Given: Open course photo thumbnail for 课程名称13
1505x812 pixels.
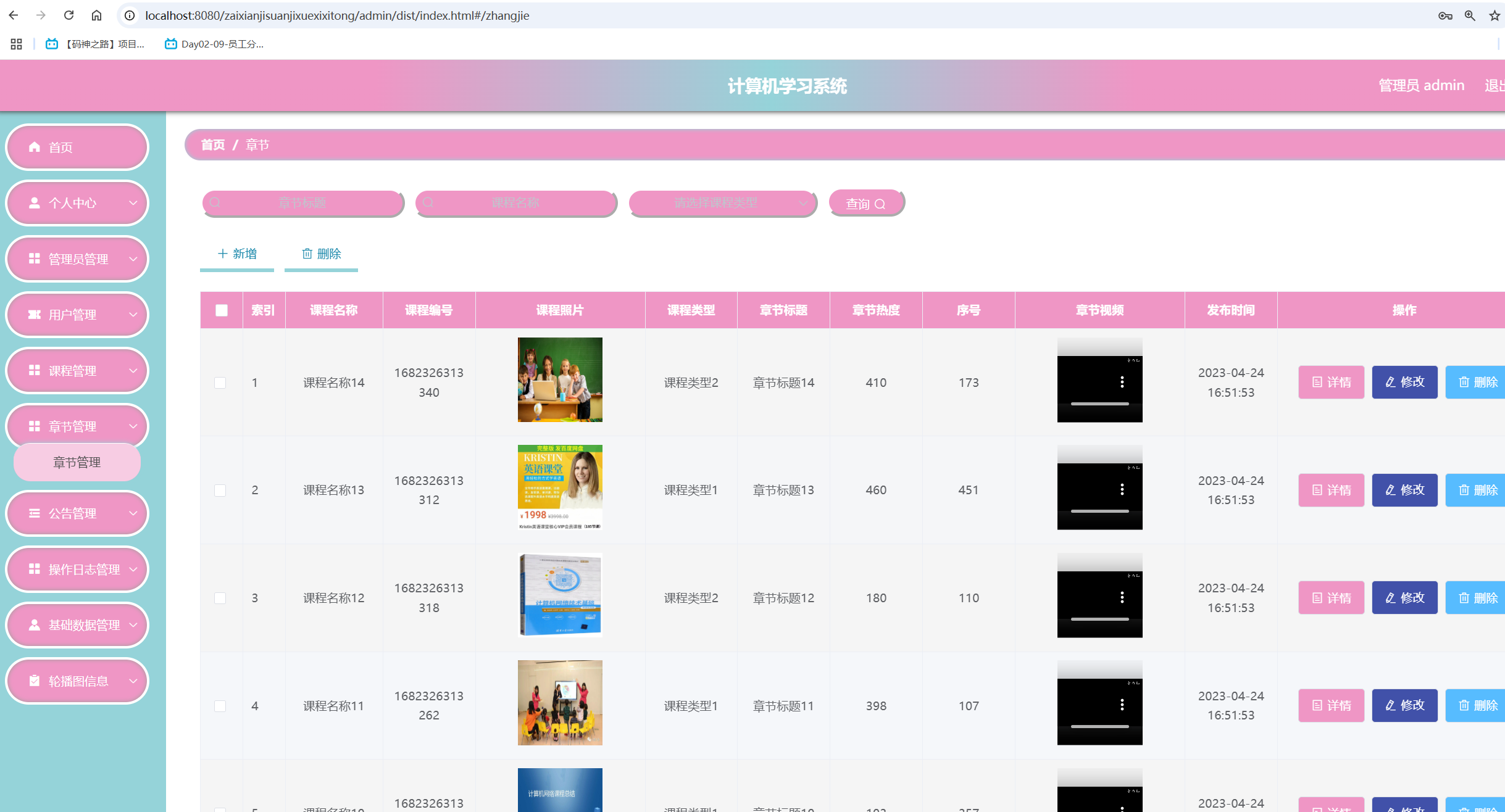Looking at the screenshot, I should coord(560,487).
